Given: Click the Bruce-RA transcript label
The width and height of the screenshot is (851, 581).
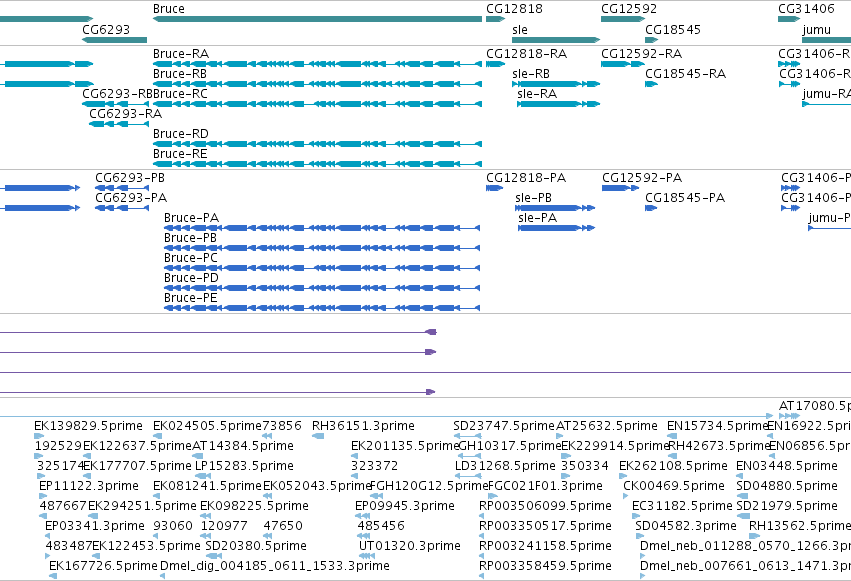Looking at the screenshot, I should (181, 54).
